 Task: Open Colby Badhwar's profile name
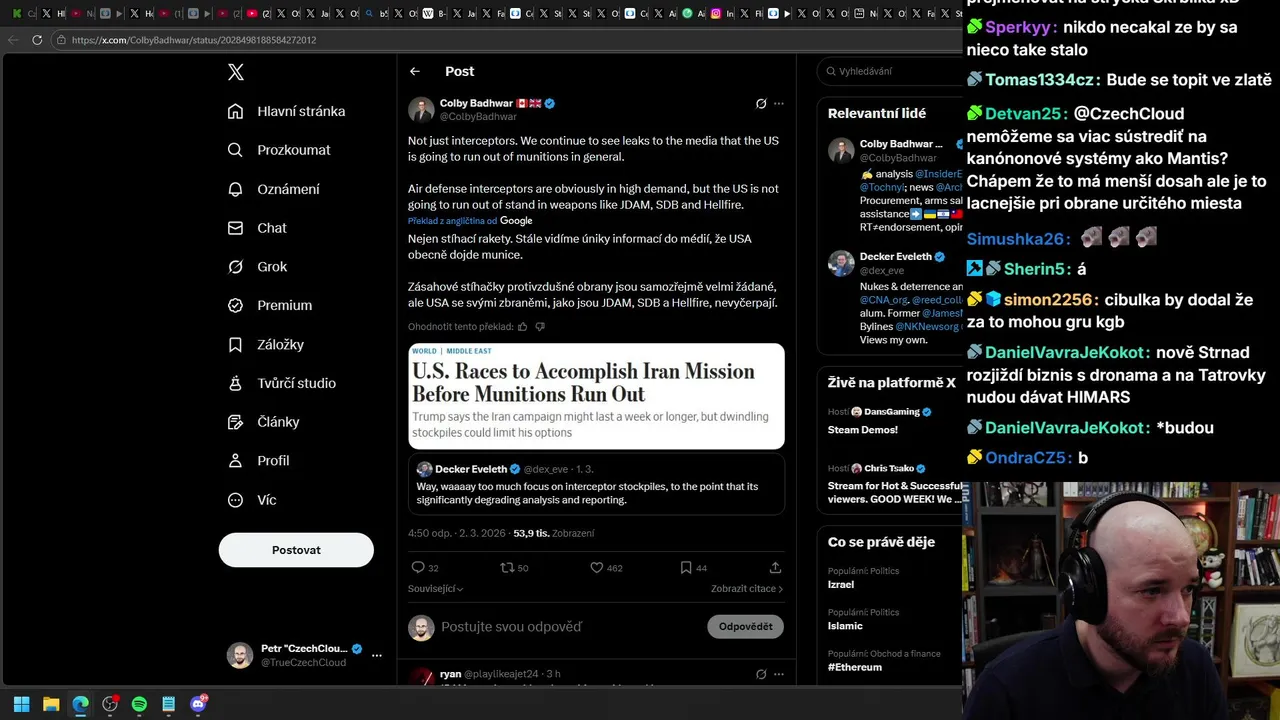(x=476, y=103)
